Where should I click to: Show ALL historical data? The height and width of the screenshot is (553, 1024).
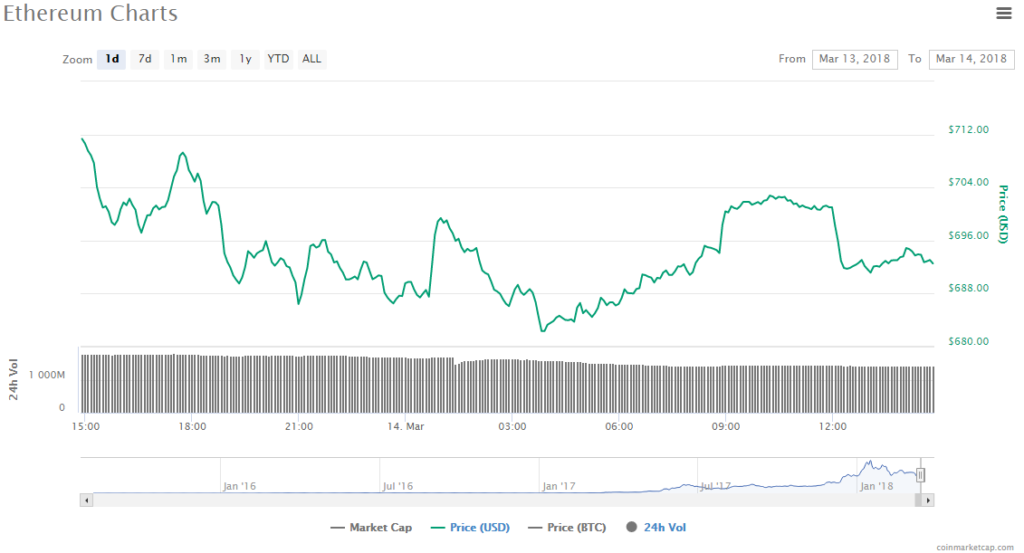pyautogui.click(x=312, y=59)
